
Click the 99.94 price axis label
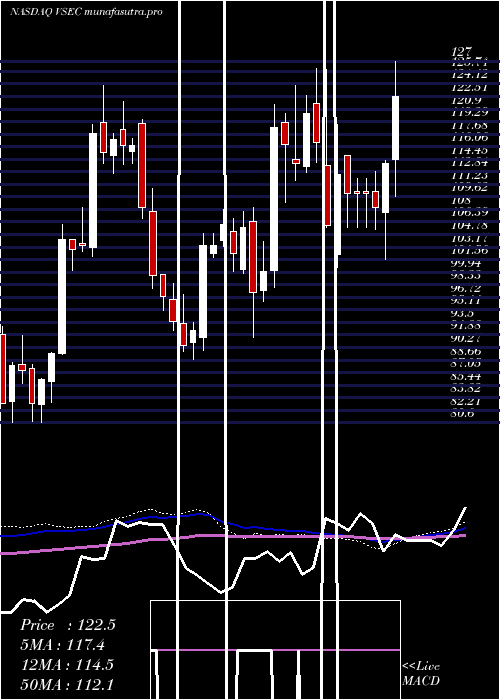pyautogui.click(x=467, y=263)
